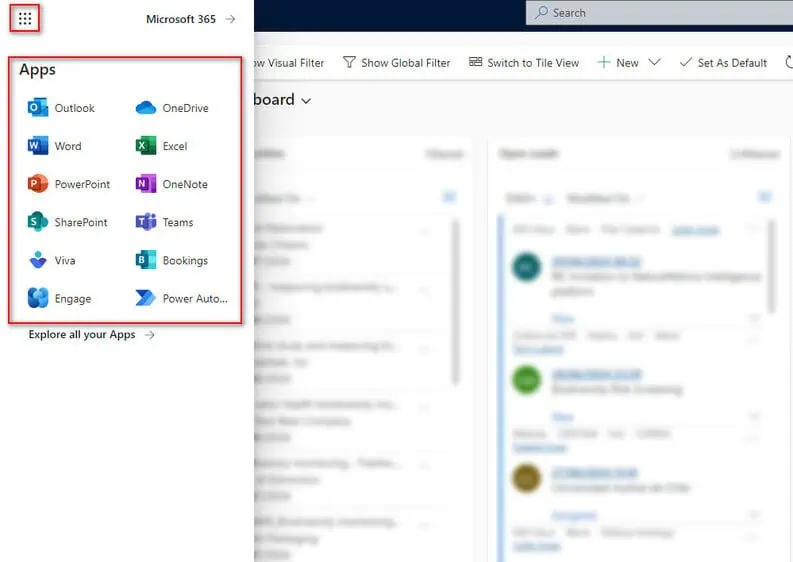This screenshot has width=793, height=562.
Task: Launch Excel from its green icon
Action: coord(146,146)
